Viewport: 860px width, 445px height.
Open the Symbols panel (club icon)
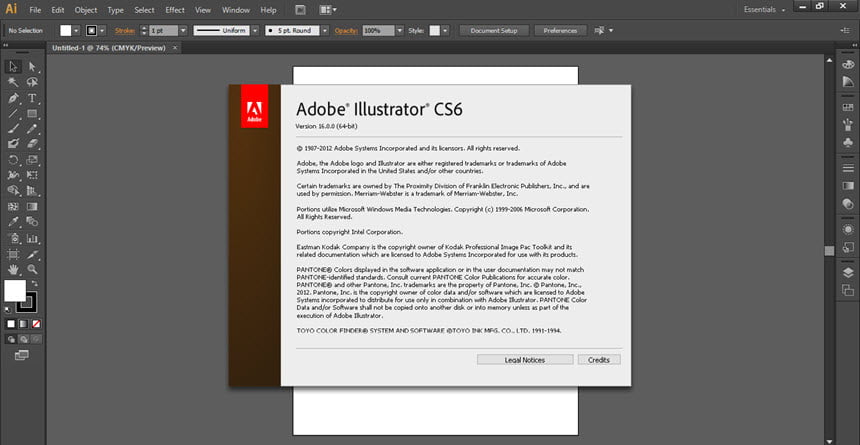click(x=848, y=142)
